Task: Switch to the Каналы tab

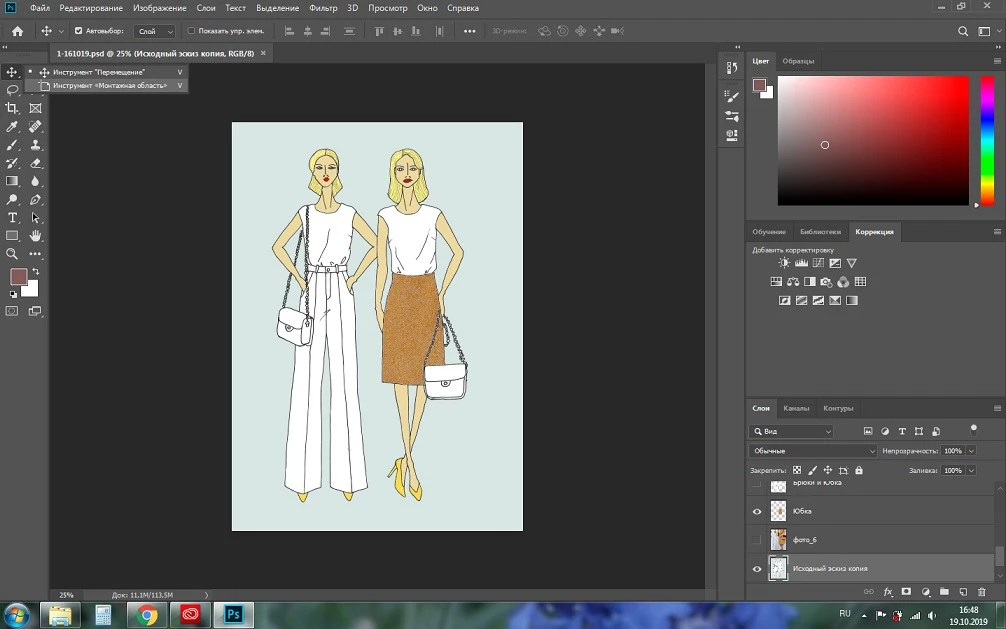Action: coord(796,408)
